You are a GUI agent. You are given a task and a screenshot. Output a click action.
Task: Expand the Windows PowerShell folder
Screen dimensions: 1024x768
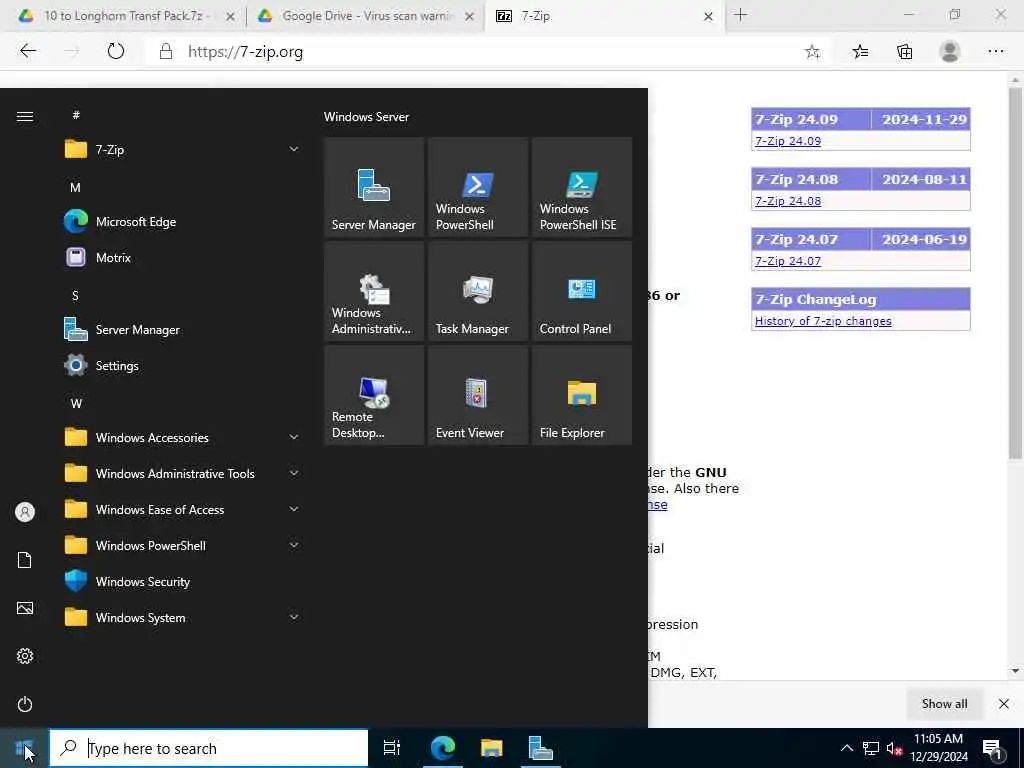183,545
